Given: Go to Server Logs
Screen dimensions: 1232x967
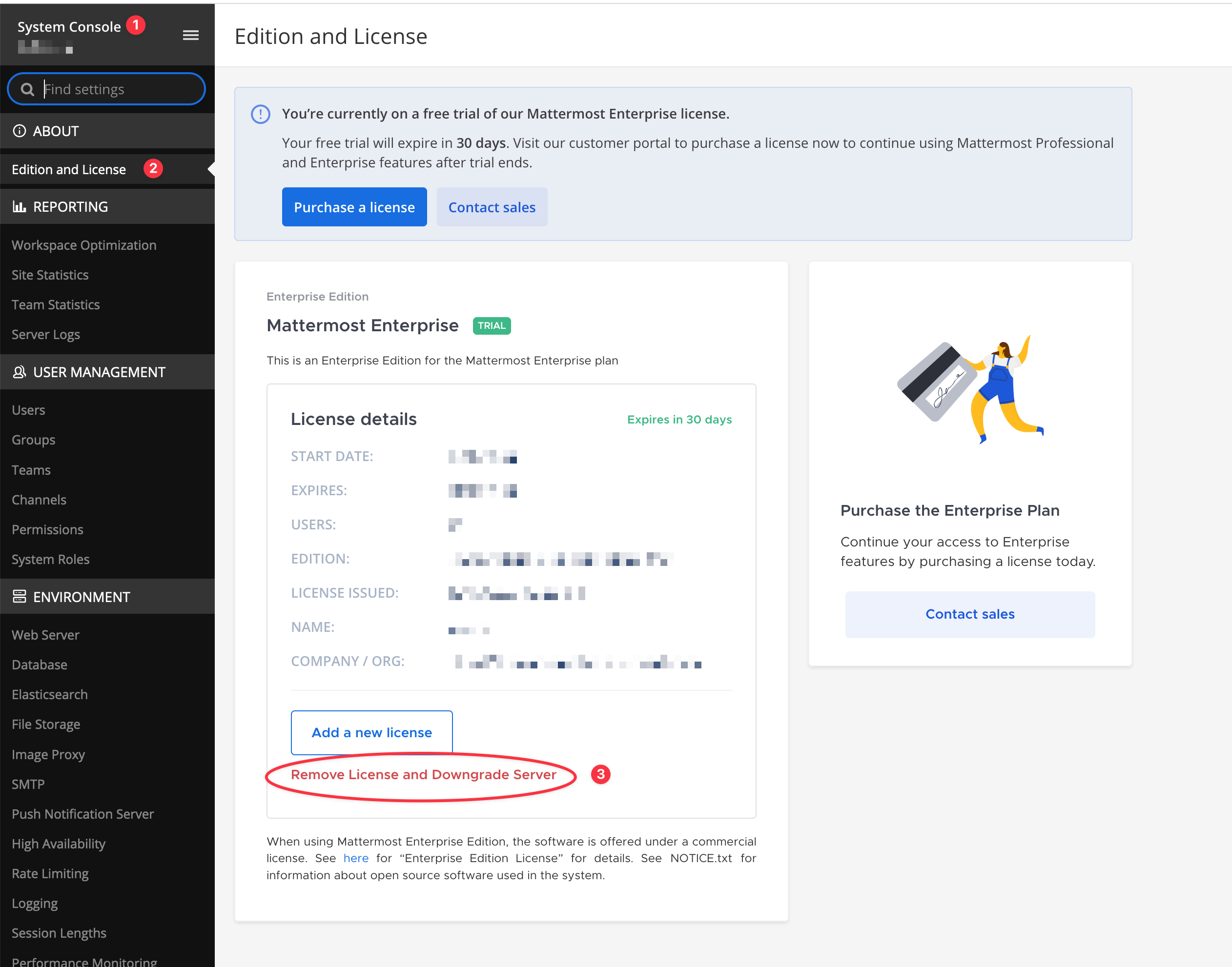Looking at the screenshot, I should click(45, 335).
